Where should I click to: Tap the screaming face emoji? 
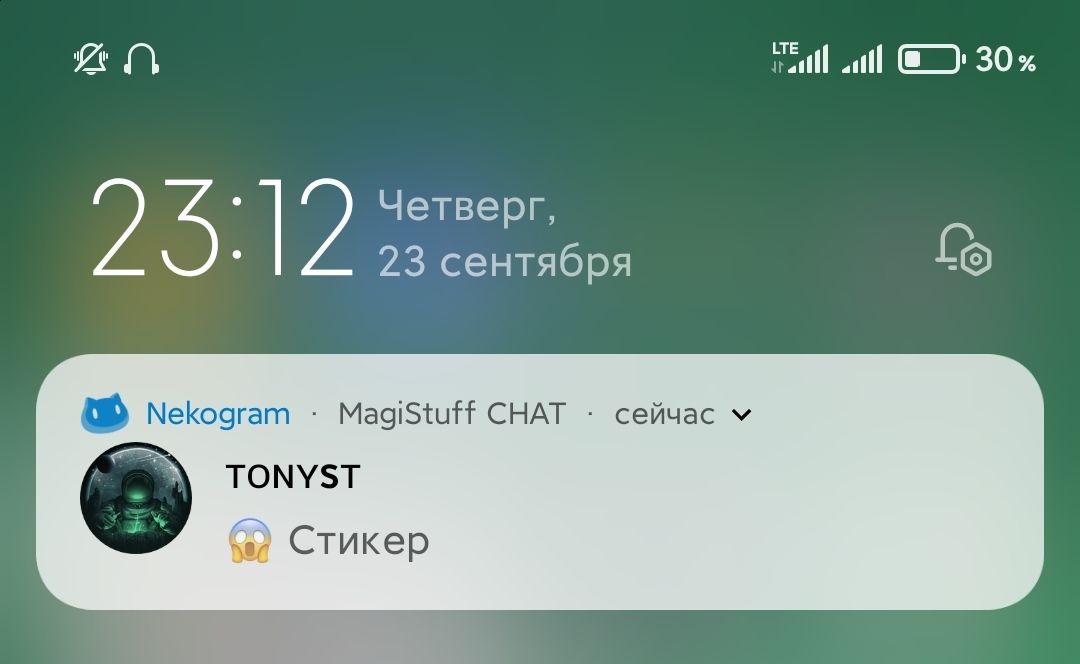(x=249, y=541)
